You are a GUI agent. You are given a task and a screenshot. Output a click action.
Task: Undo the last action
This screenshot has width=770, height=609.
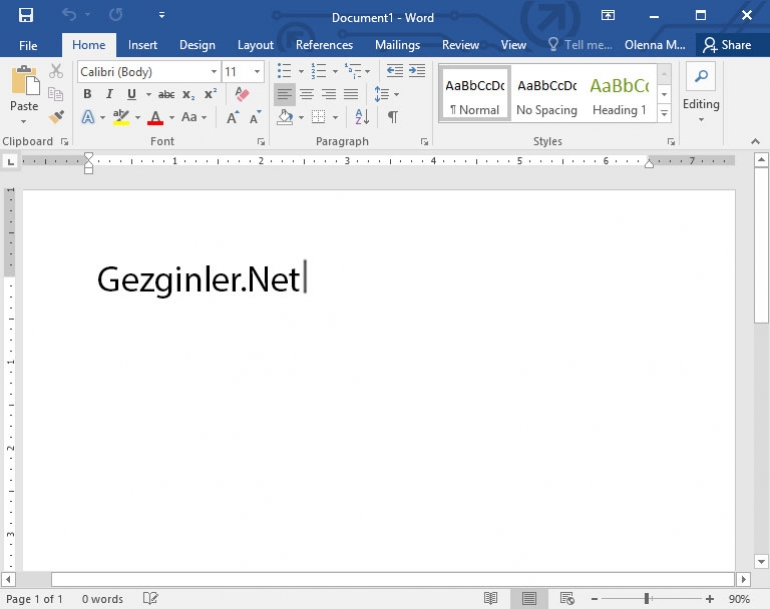69,15
